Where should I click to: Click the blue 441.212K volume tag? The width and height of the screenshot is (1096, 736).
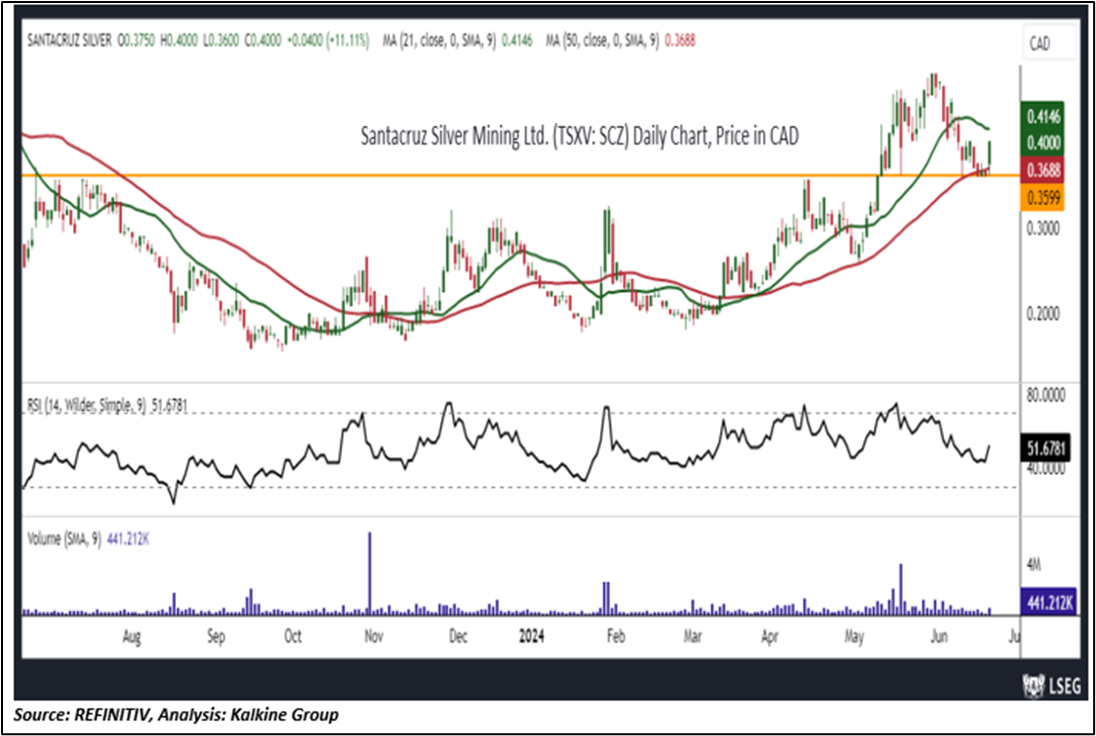point(1046,602)
